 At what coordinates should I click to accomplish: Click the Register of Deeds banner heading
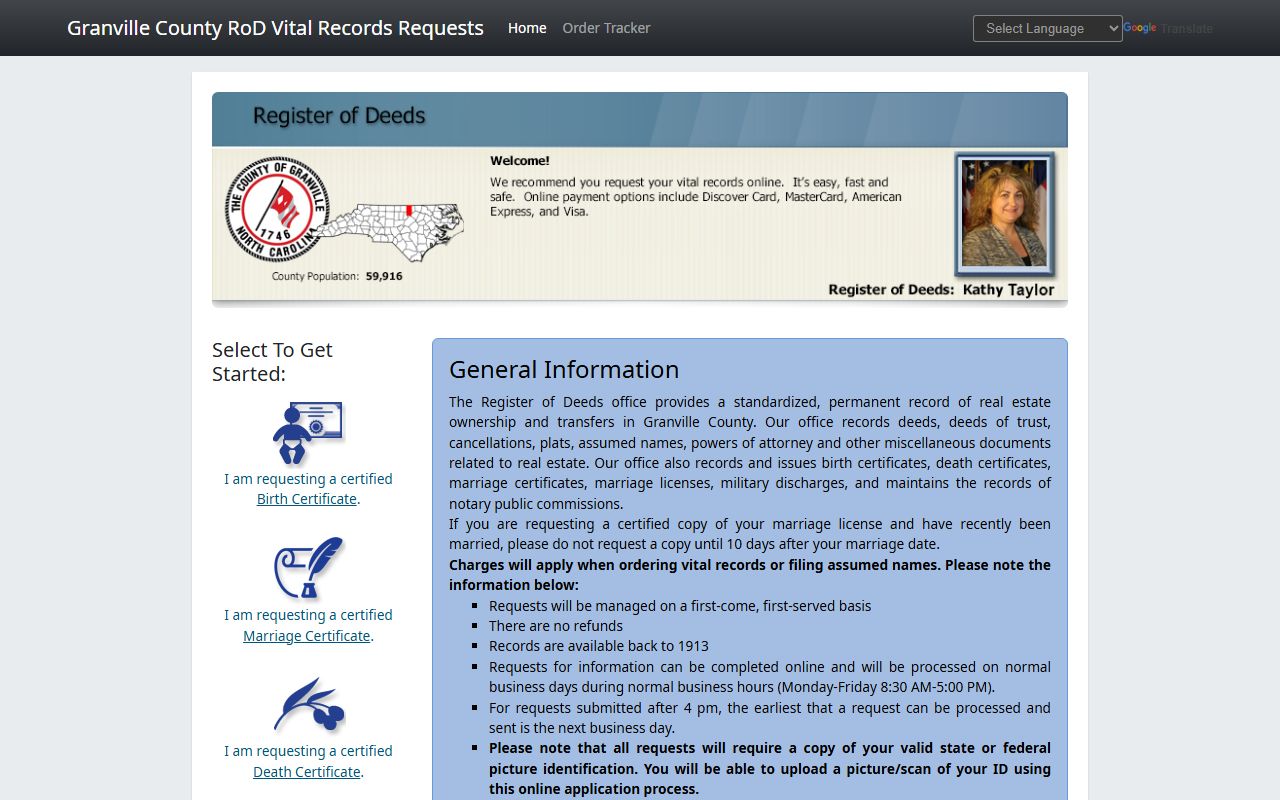click(x=339, y=116)
